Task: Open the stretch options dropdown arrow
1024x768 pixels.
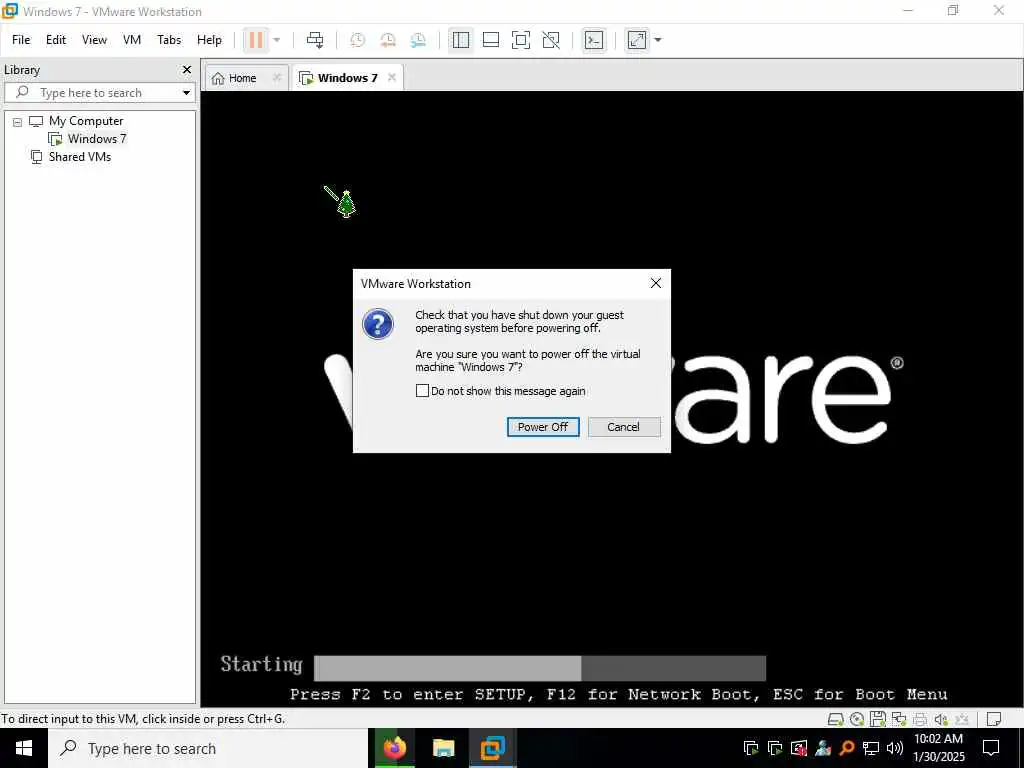Action: coord(658,40)
